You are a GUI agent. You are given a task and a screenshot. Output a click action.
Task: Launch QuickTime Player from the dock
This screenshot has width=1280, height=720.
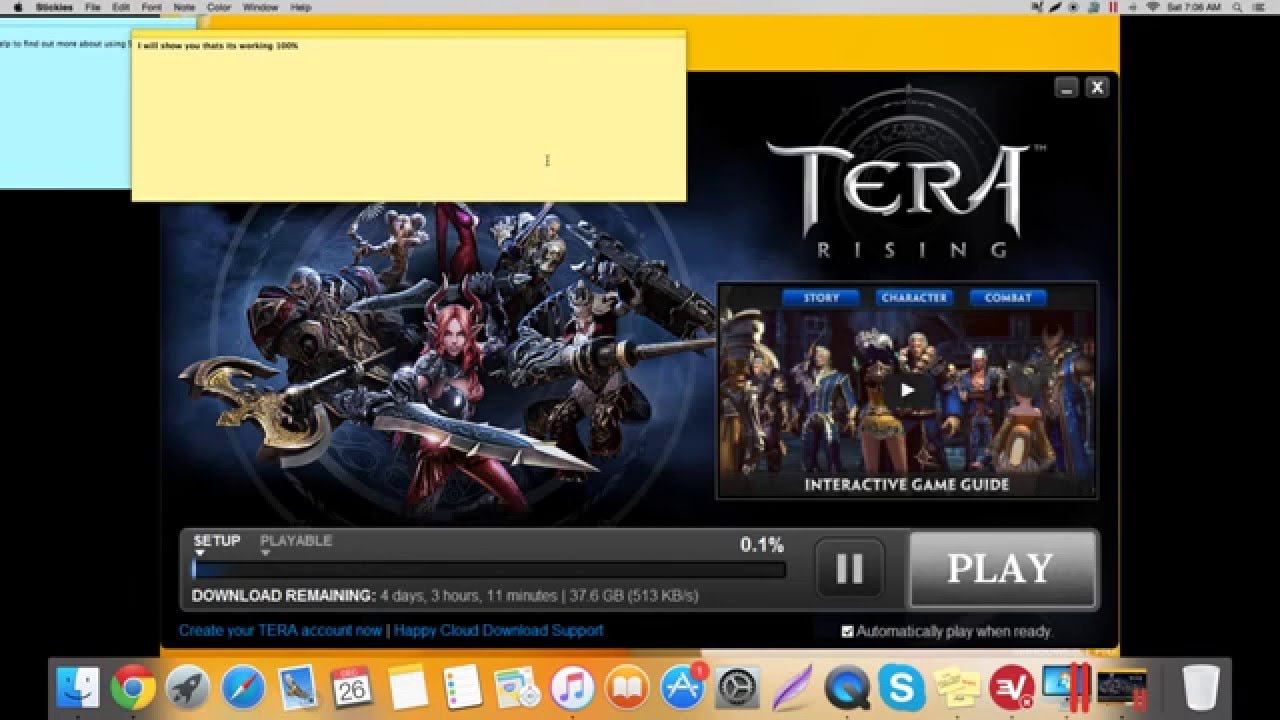click(847, 687)
